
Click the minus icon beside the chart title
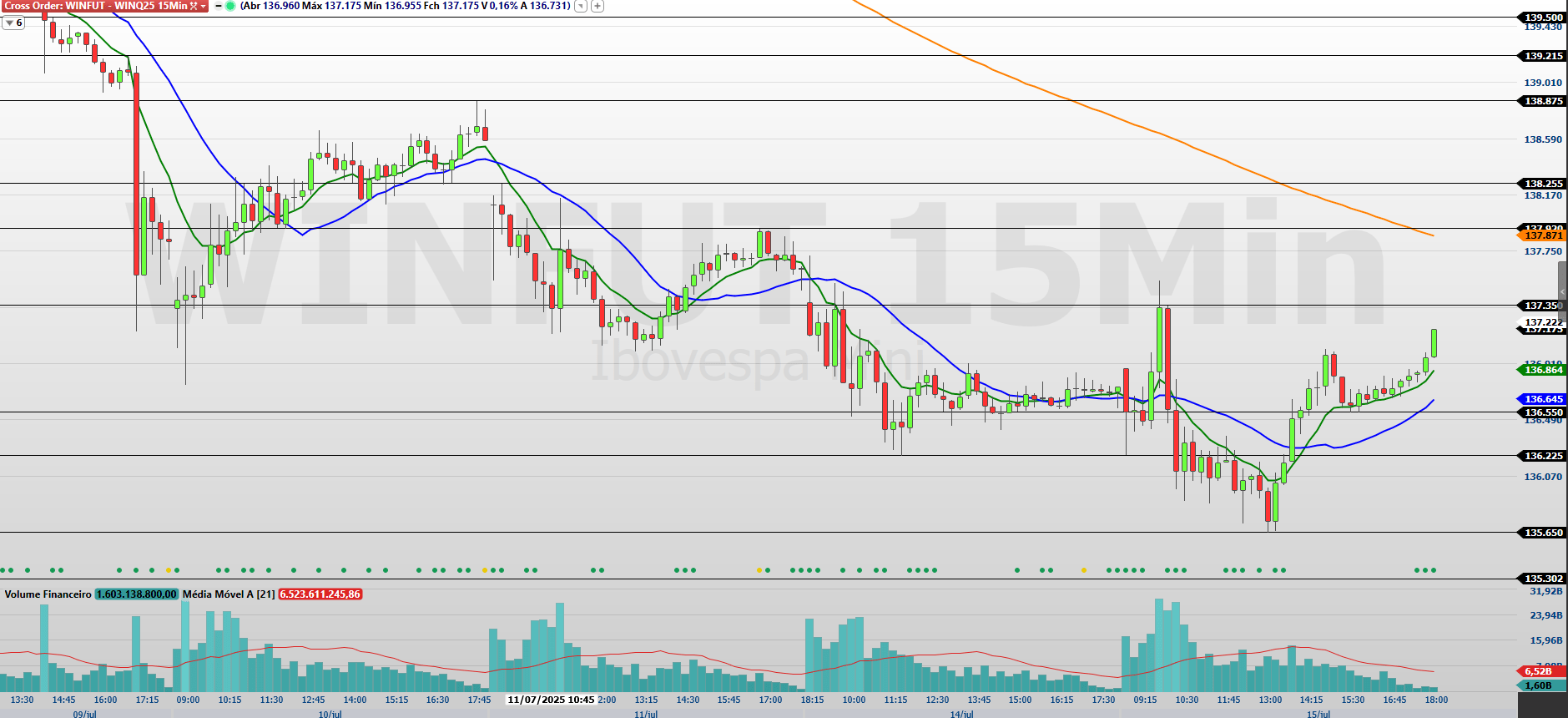coord(219,6)
